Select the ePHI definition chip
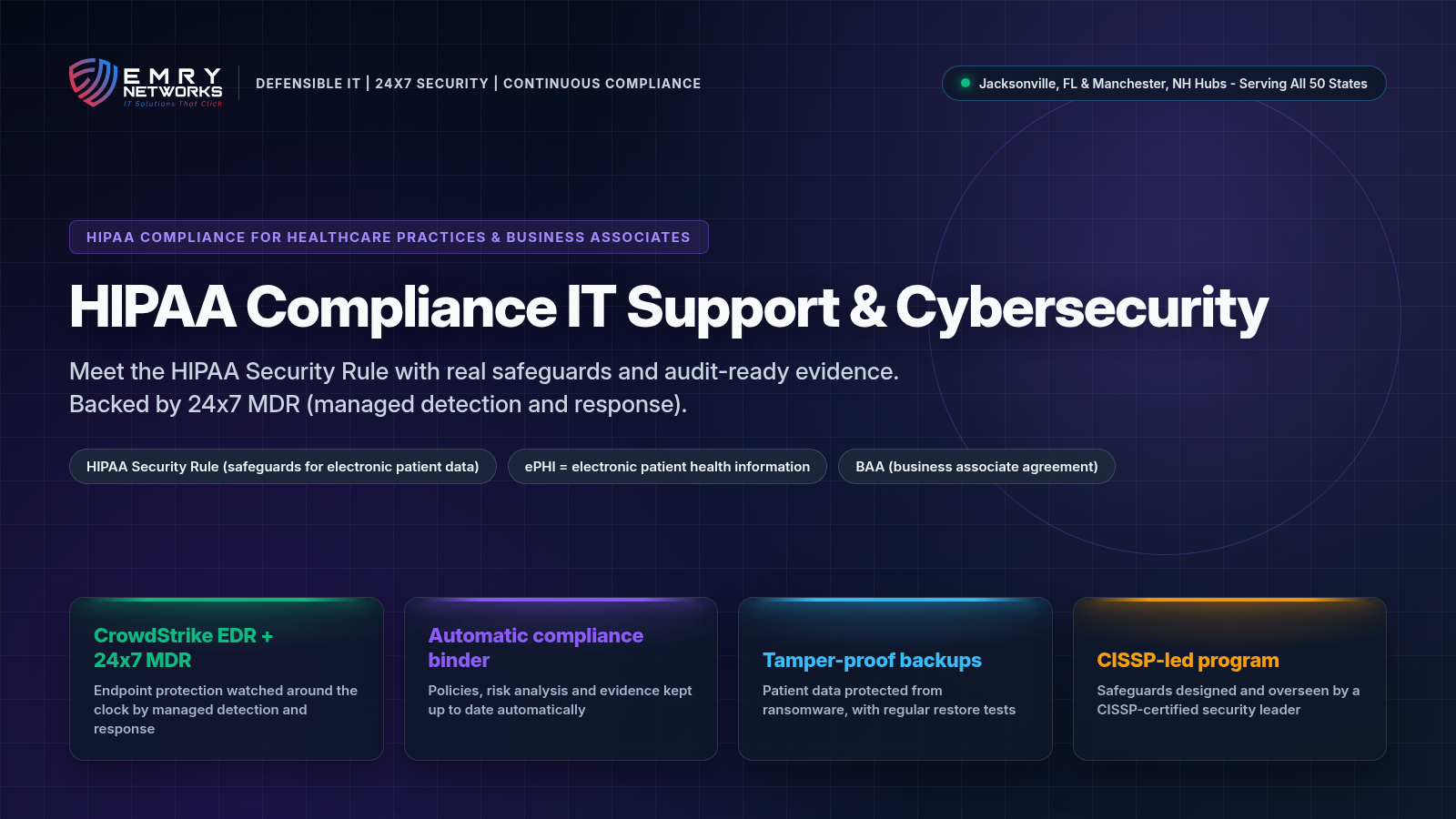The width and height of the screenshot is (1456, 819). point(667,466)
